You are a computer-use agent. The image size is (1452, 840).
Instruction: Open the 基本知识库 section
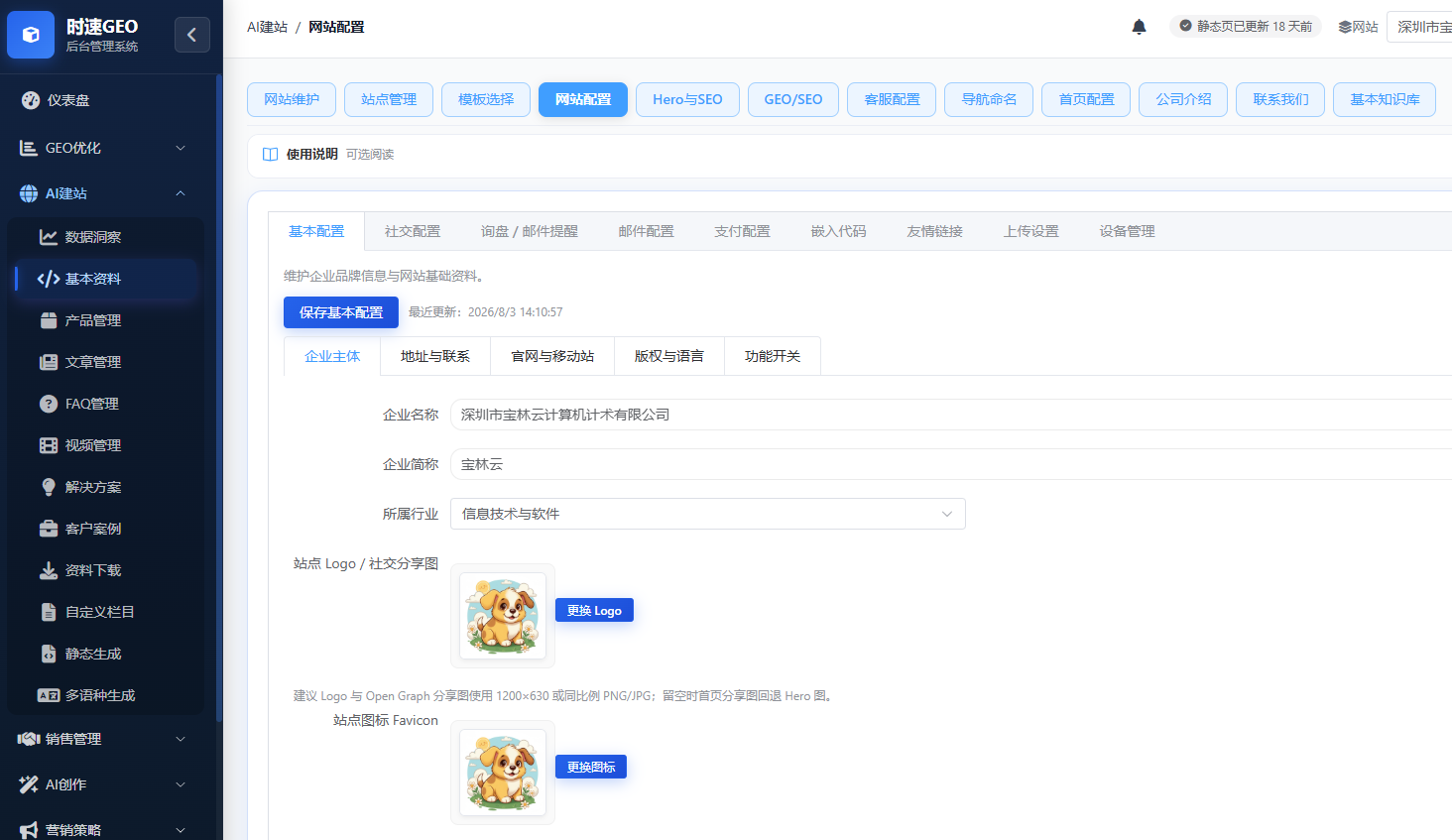tap(1385, 99)
